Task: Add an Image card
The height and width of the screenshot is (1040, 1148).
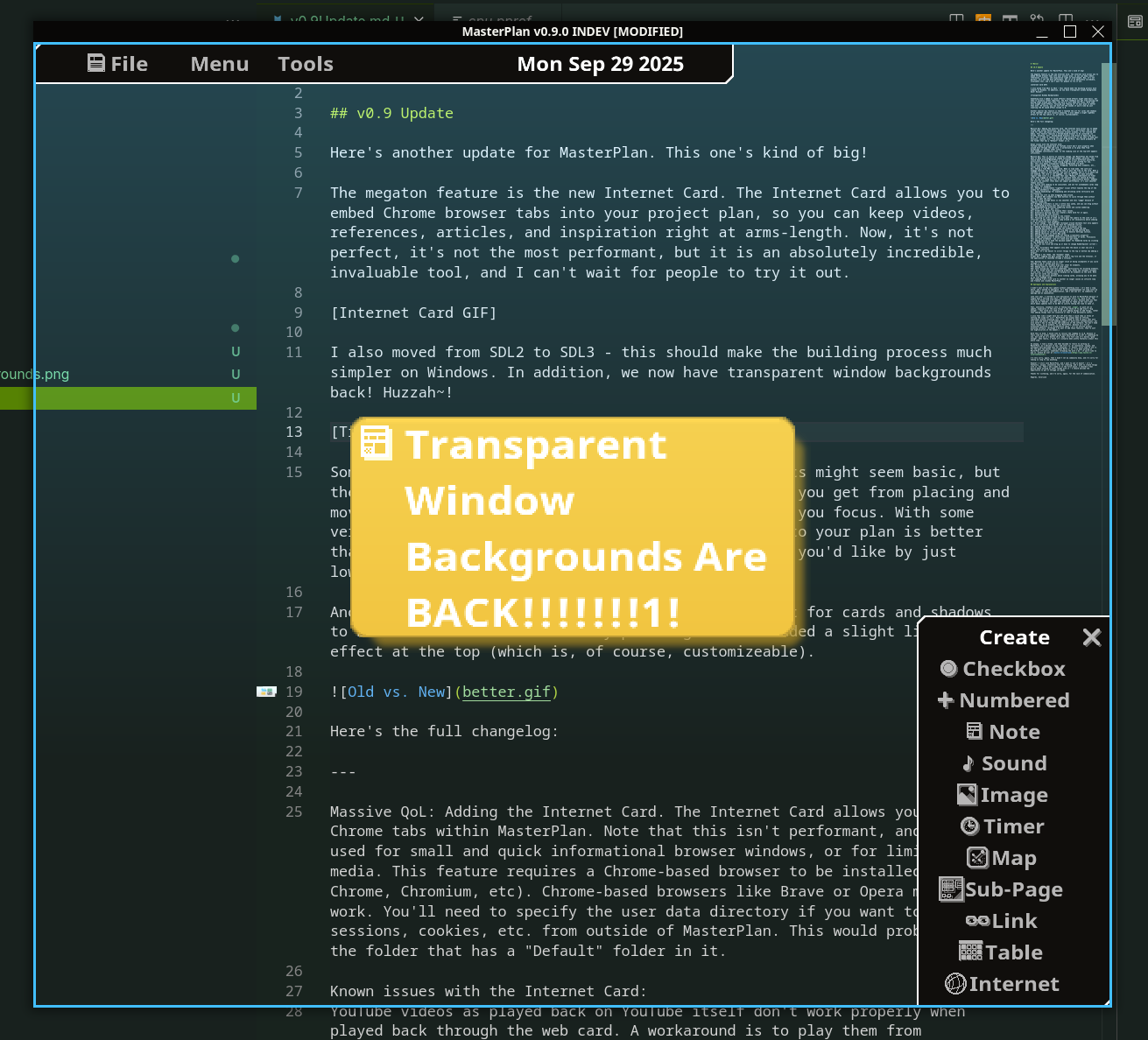Action: pyautogui.click(x=1004, y=795)
